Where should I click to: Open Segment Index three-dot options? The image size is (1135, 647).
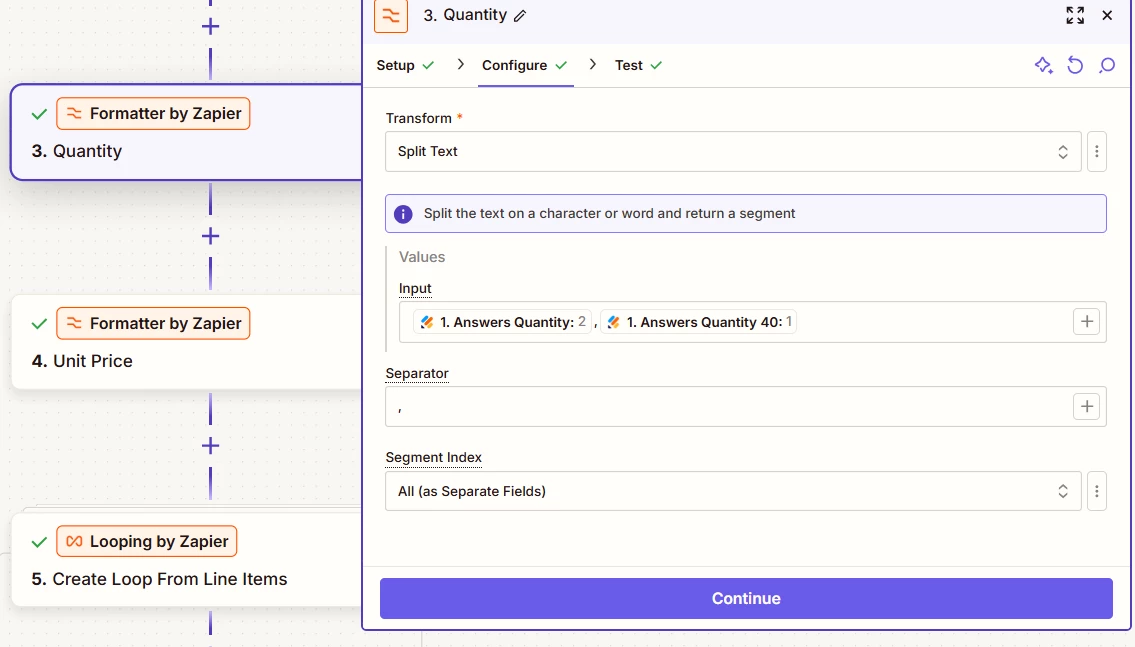pos(1097,491)
